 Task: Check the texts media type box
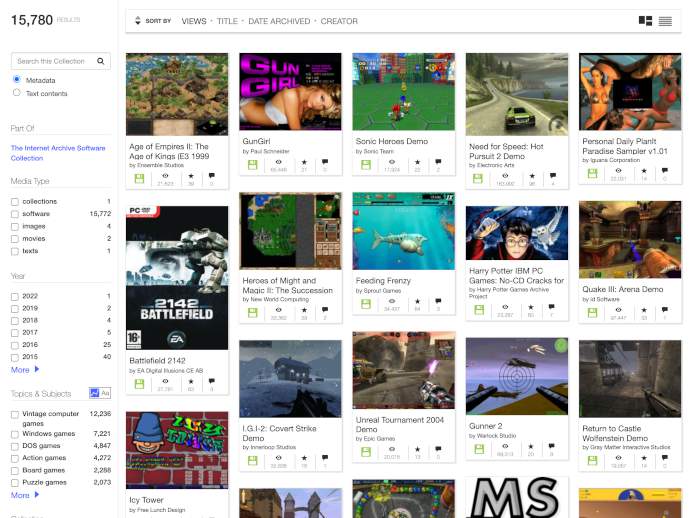pos(15,251)
